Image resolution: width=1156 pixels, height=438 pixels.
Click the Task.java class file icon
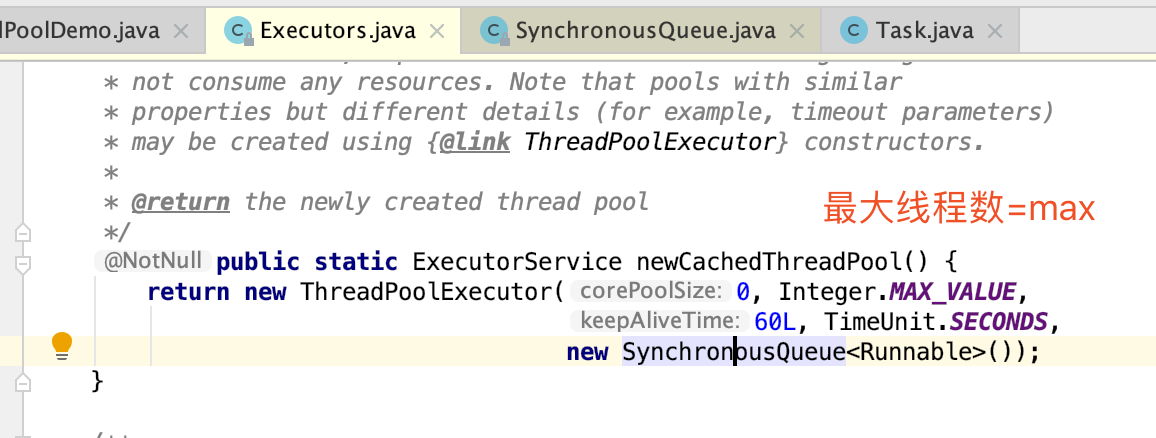(854, 31)
